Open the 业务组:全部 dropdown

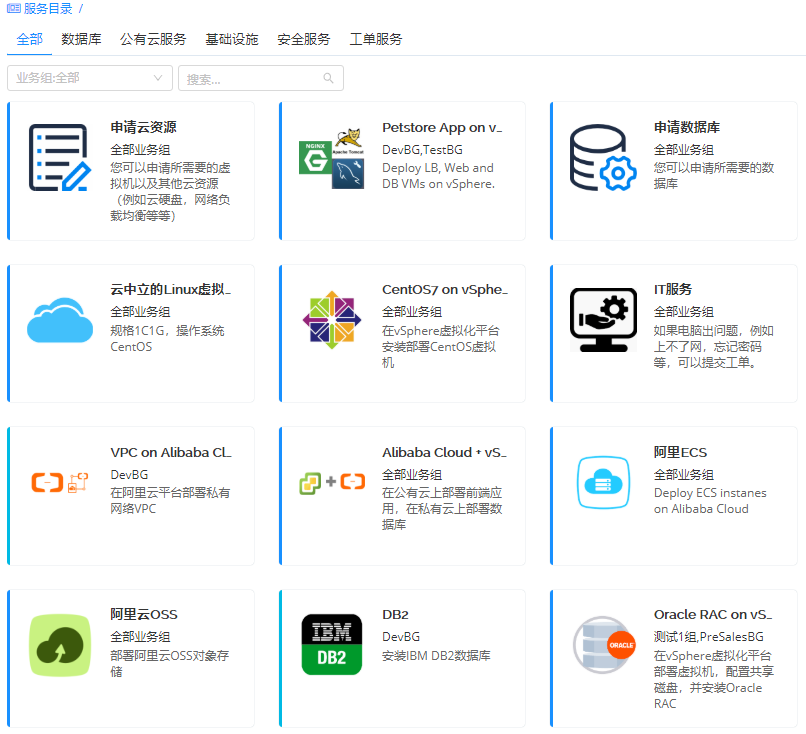click(x=89, y=78)
